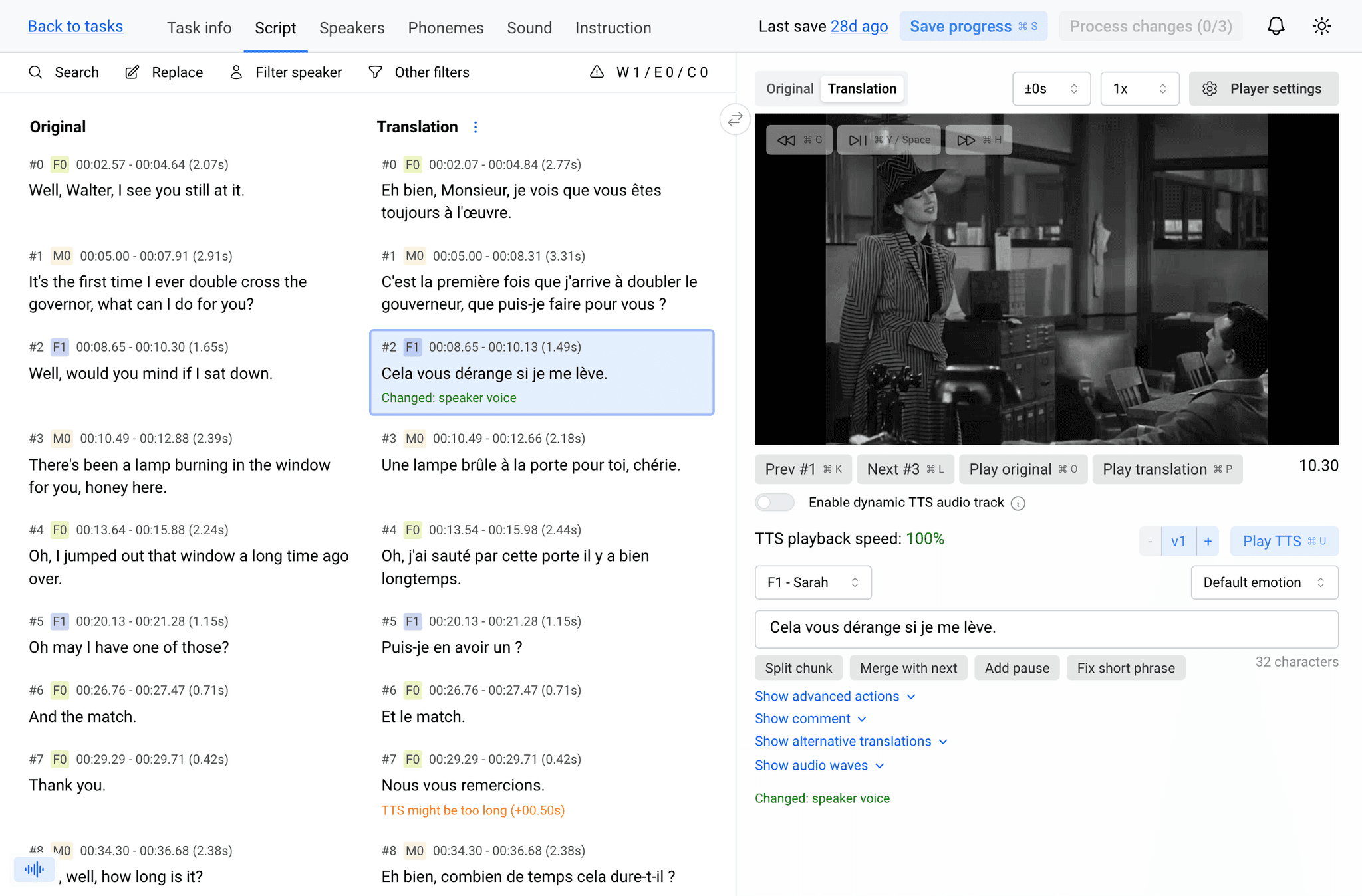Click the translation text input field
The width and height of the screenshot is (1362, 896).
(1046, 627)
